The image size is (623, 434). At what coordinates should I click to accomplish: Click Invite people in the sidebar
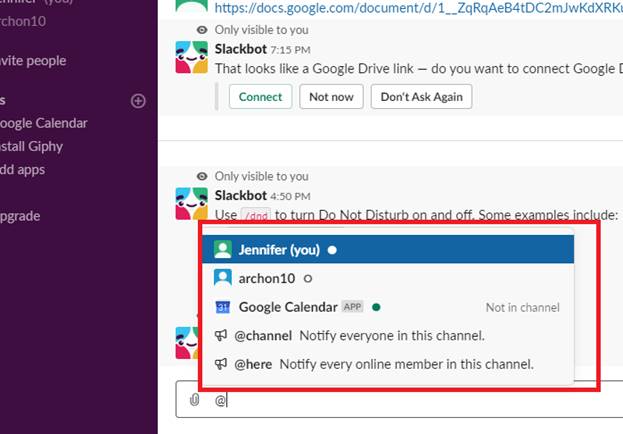(x=33, y=61)
